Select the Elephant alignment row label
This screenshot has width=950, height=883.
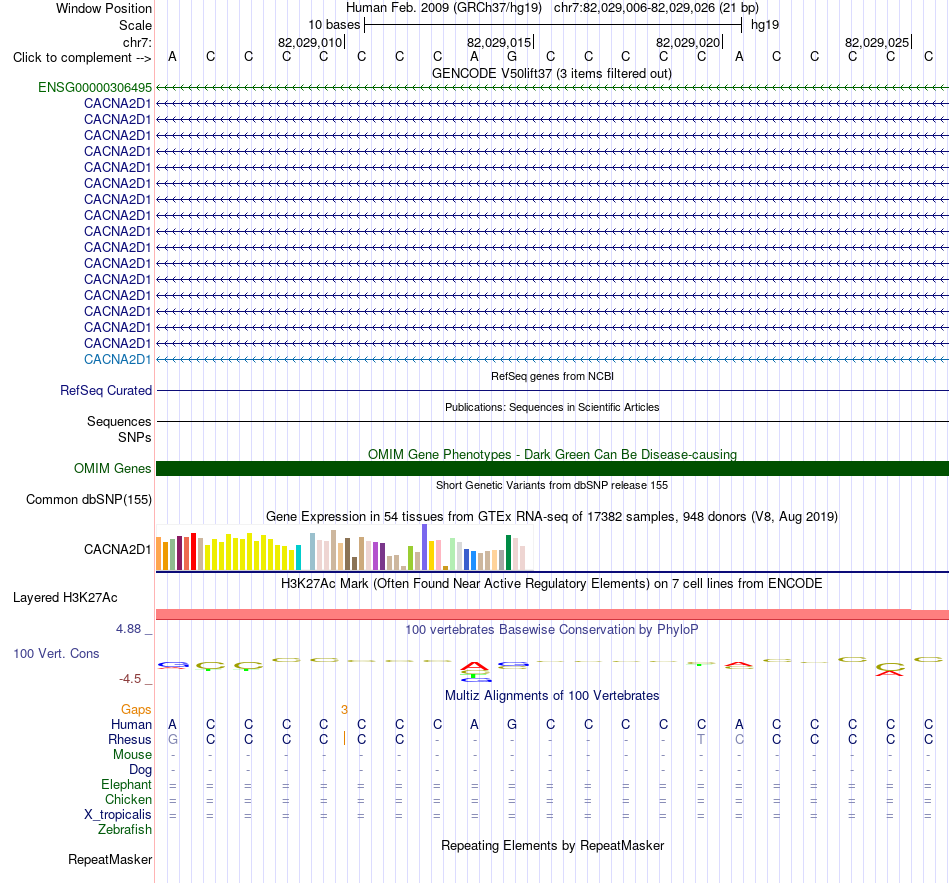tap(126, 784)
